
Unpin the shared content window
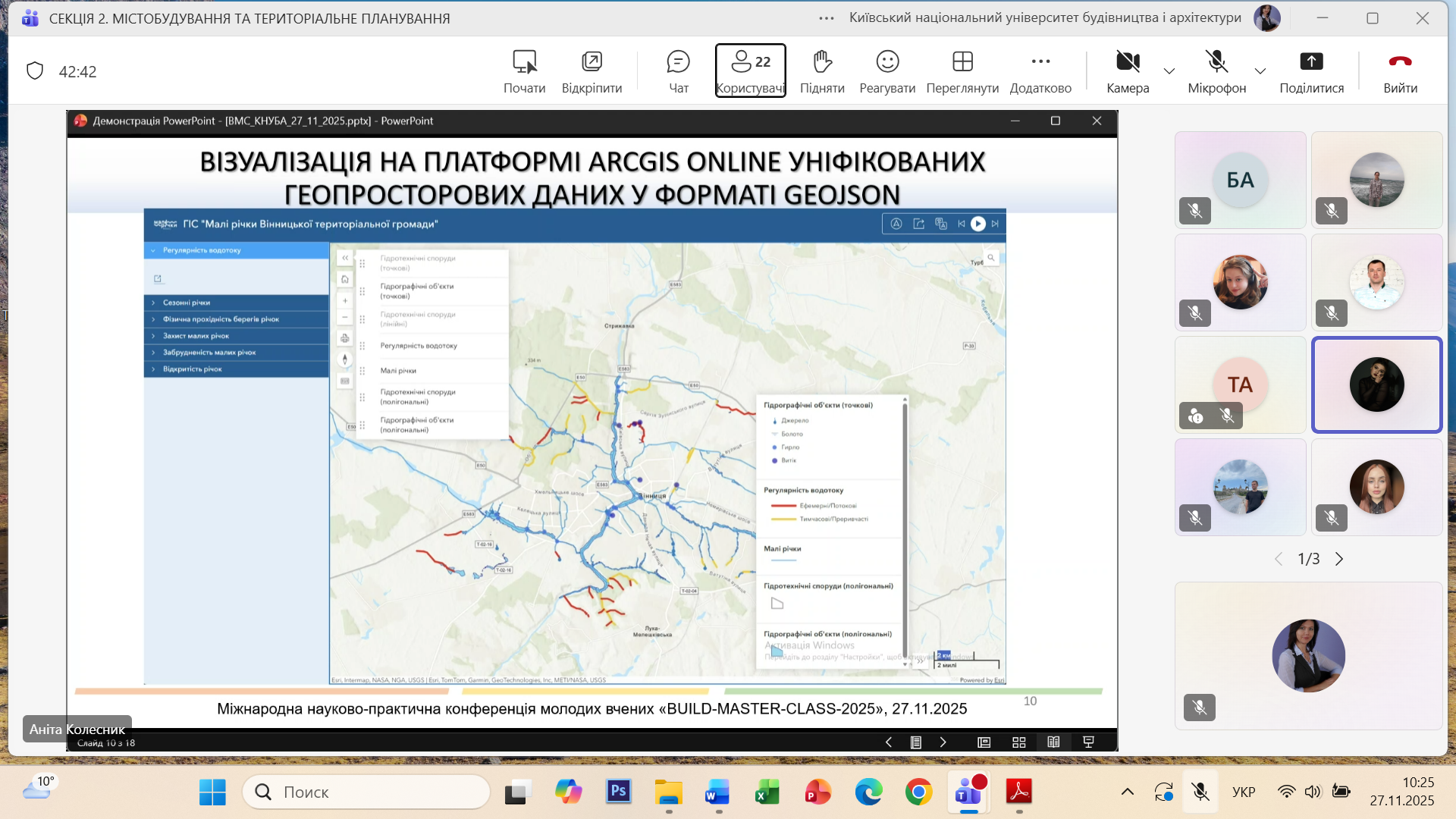click(591, 71)
